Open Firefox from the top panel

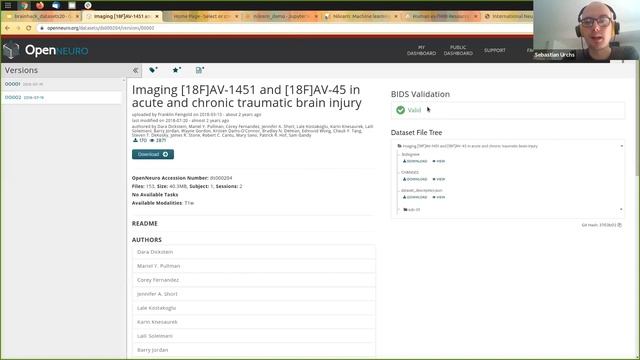[40, 5]
